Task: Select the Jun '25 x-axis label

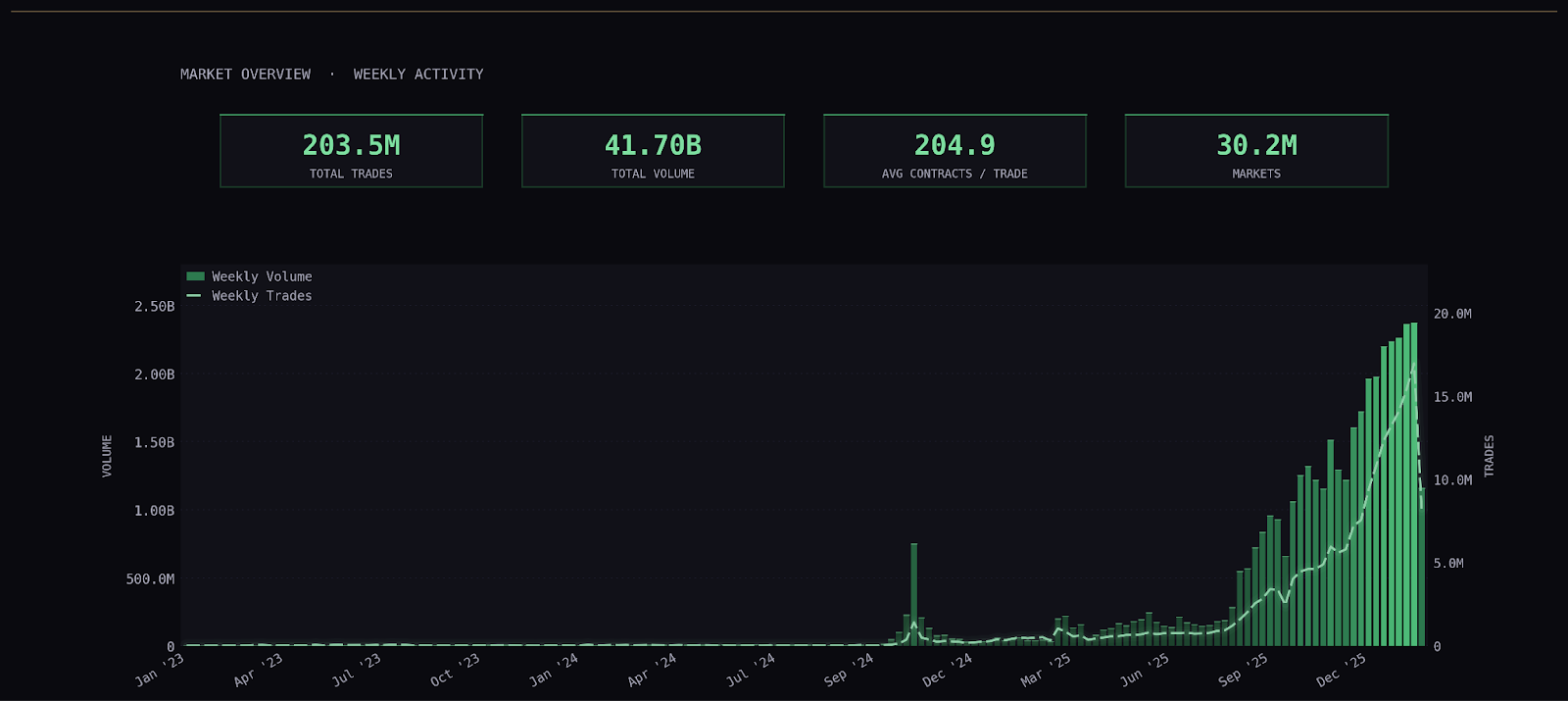Action: point(1144,670)
